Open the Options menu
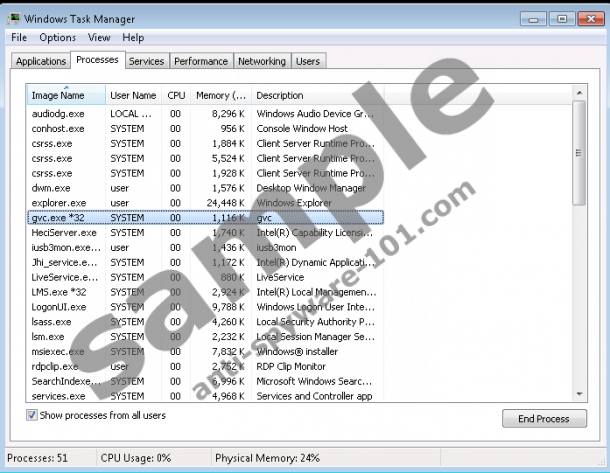610x473 pixels. [57, 38]
